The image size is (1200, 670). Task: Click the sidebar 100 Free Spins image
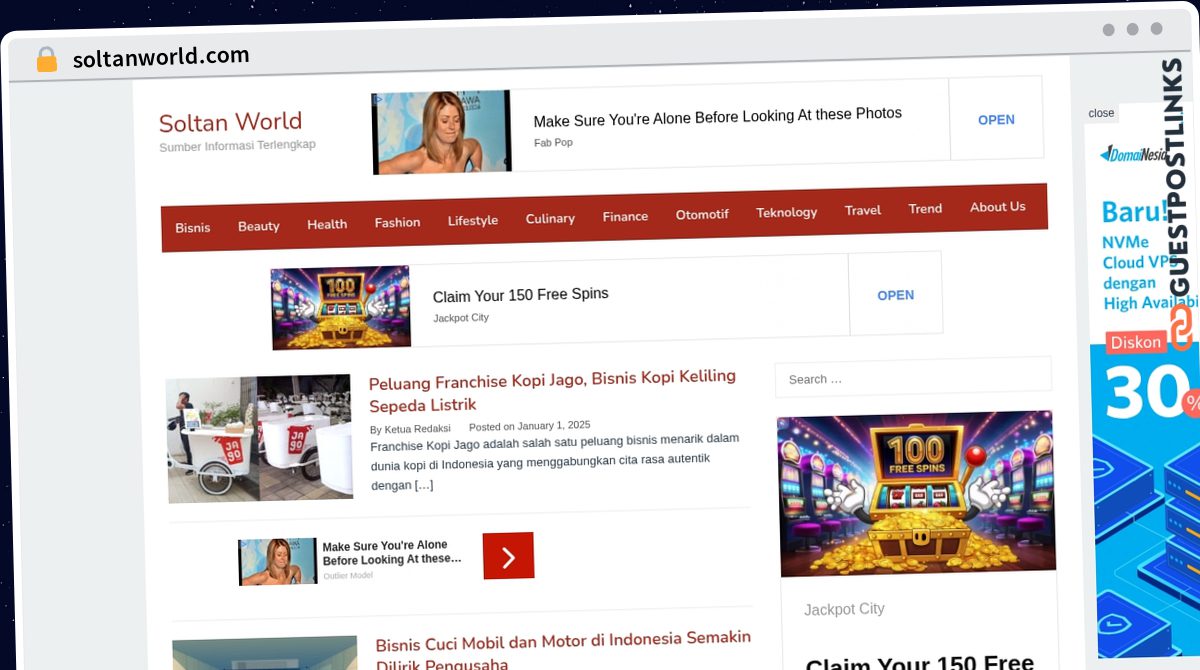(x=916, y=493)
